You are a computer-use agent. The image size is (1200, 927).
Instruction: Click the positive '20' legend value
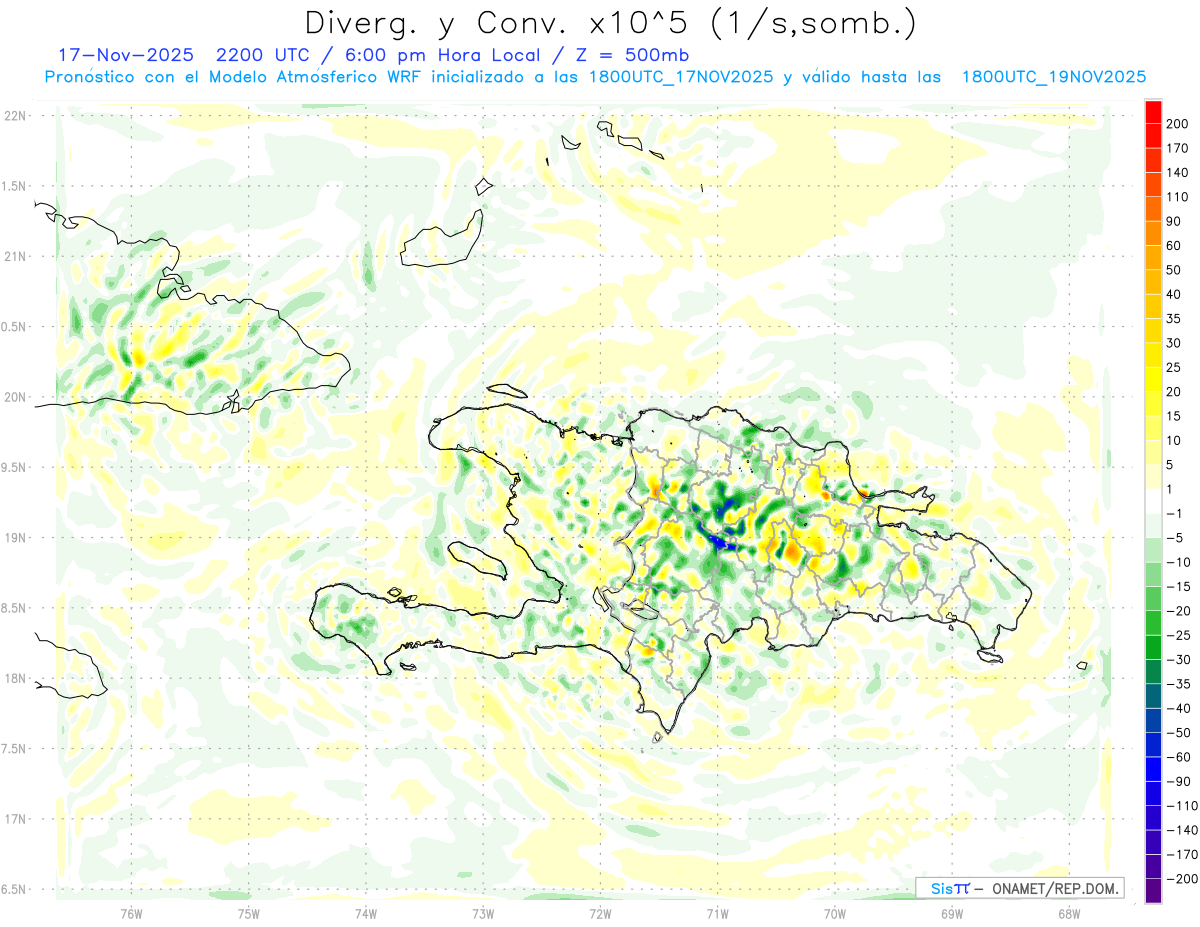click(x=1175, y=391)
